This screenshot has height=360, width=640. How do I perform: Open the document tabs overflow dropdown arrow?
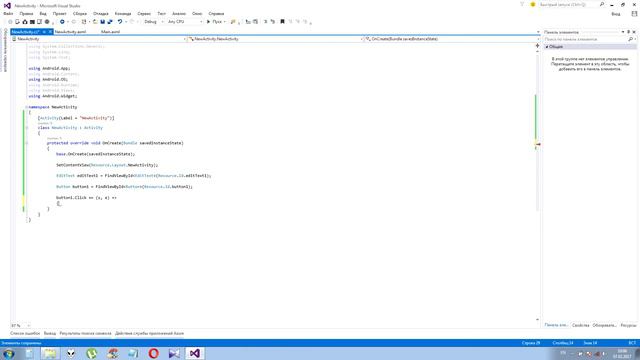(538, 32)
